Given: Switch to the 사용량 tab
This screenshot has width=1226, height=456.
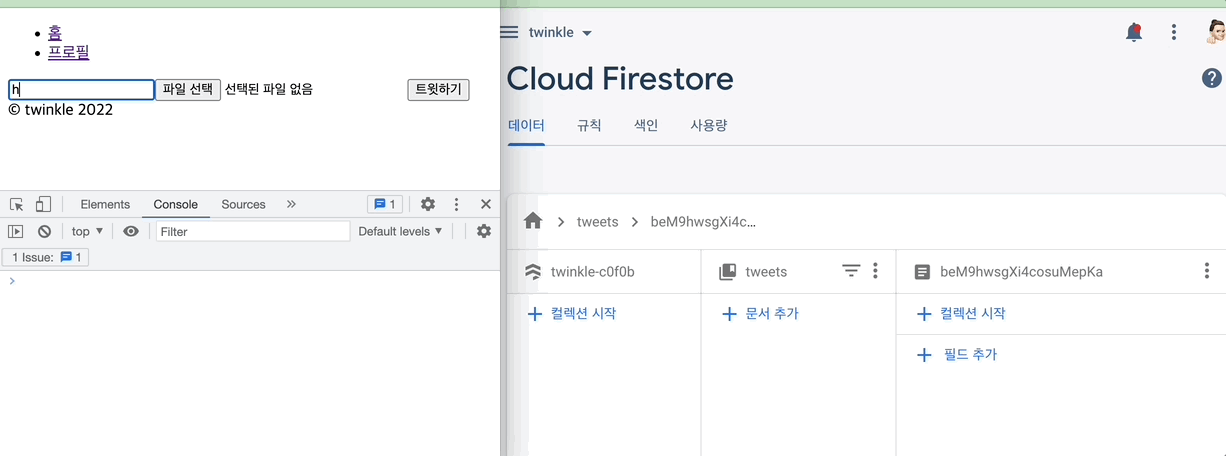Looking at the screenshot, I should [708, 126].
